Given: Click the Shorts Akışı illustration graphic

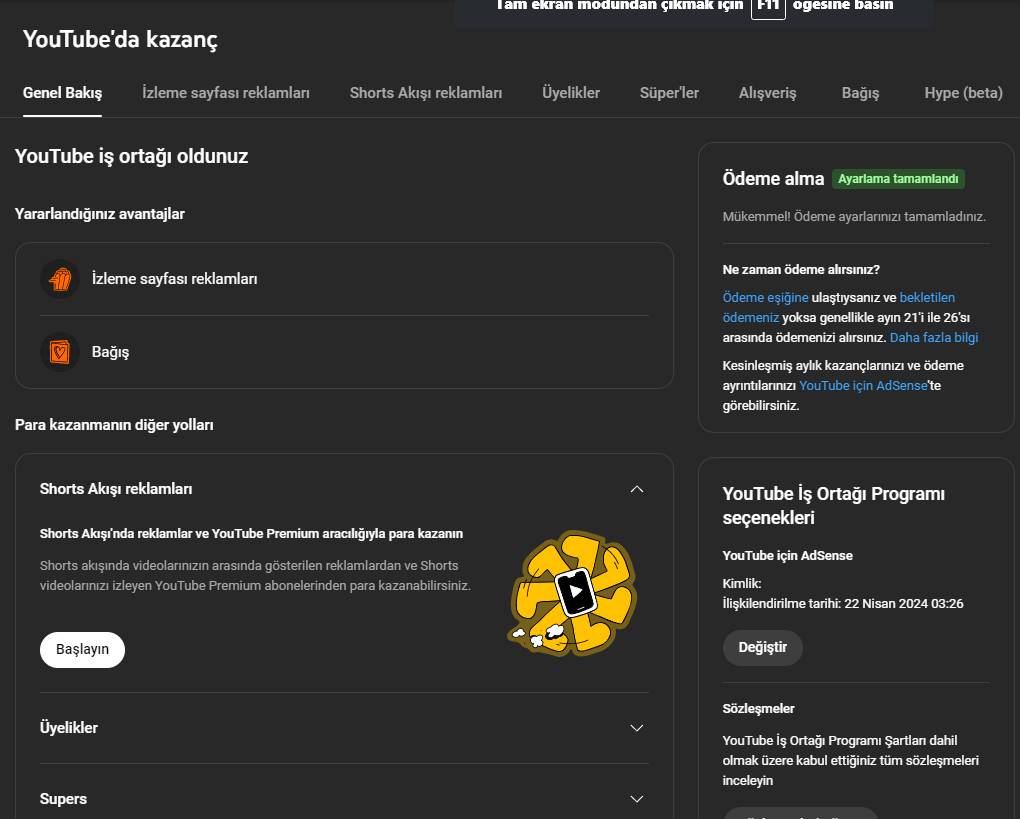Looking at the screenshot, I should pyautogui.click(x=572, y=593).
